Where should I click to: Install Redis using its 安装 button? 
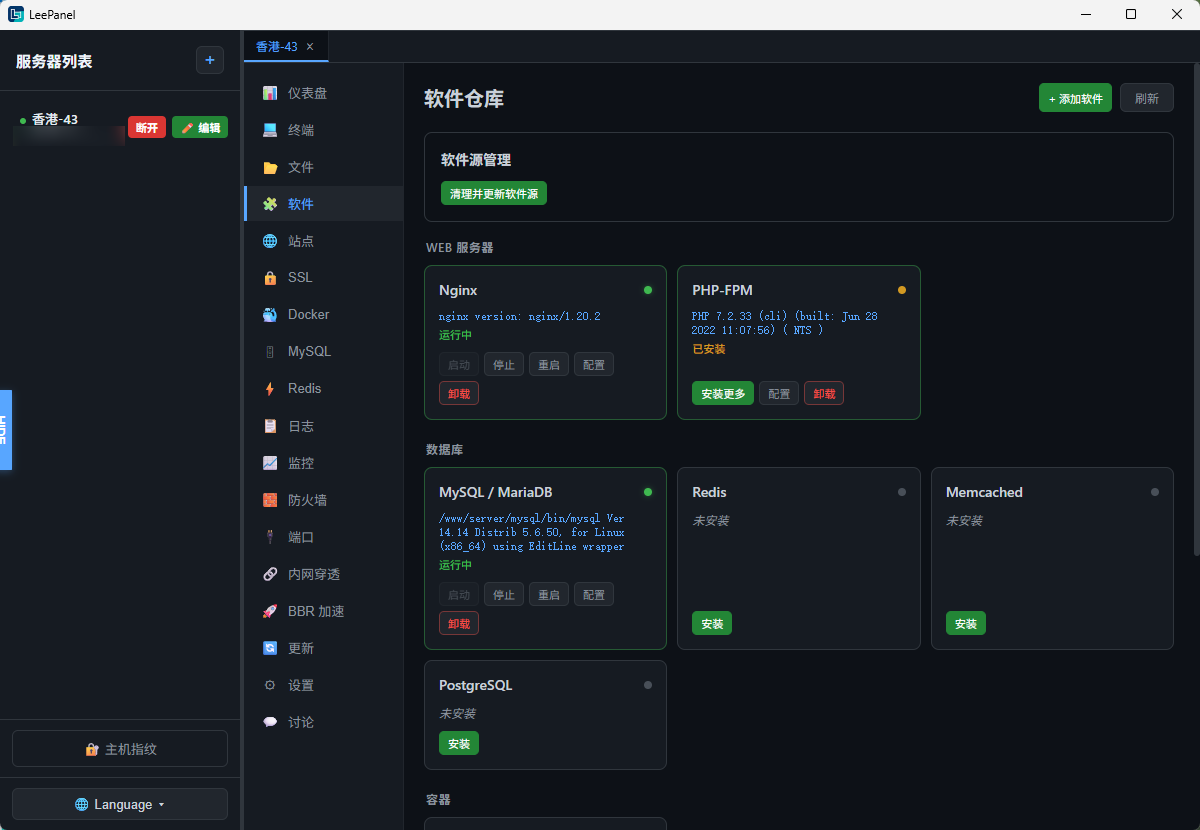coord(712,623)
